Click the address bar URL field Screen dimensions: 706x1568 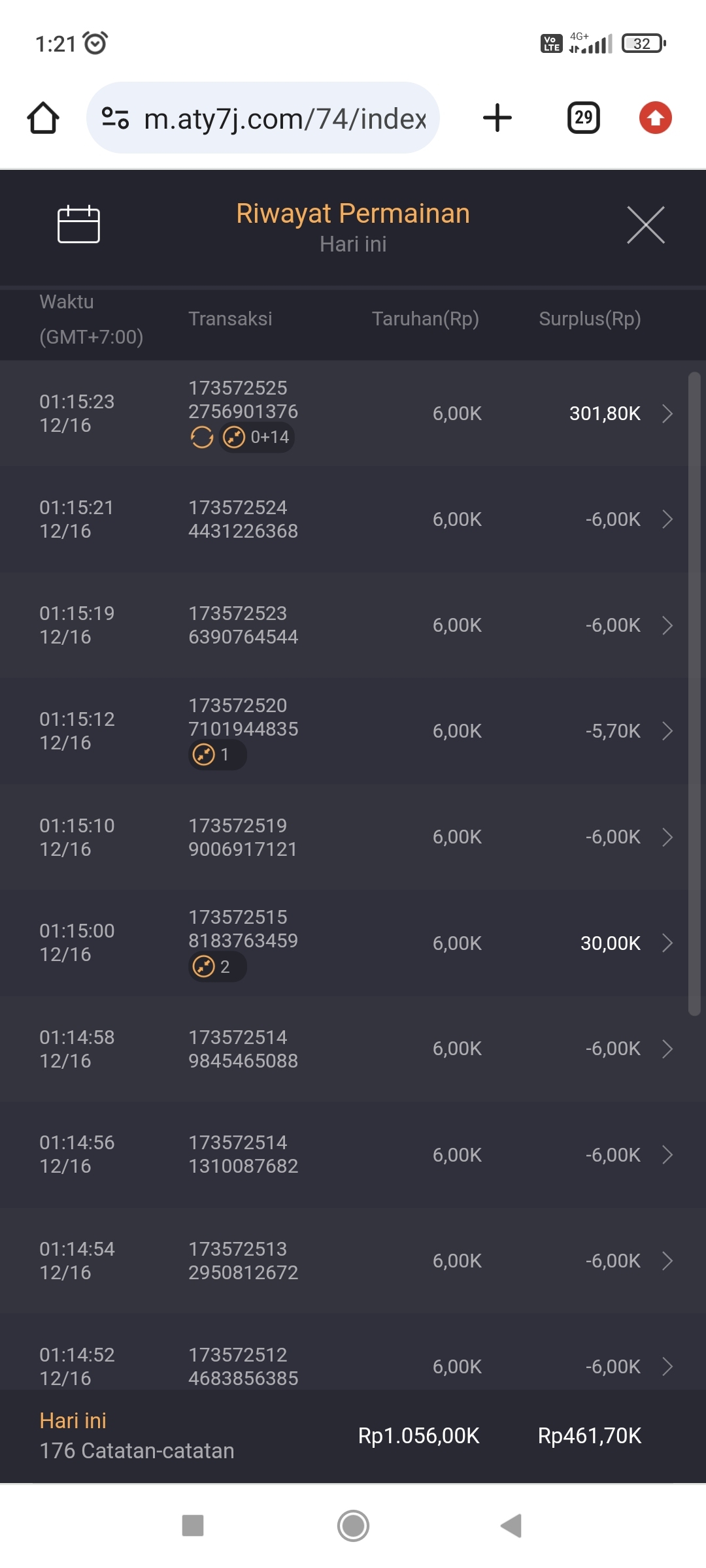point(284,118)
